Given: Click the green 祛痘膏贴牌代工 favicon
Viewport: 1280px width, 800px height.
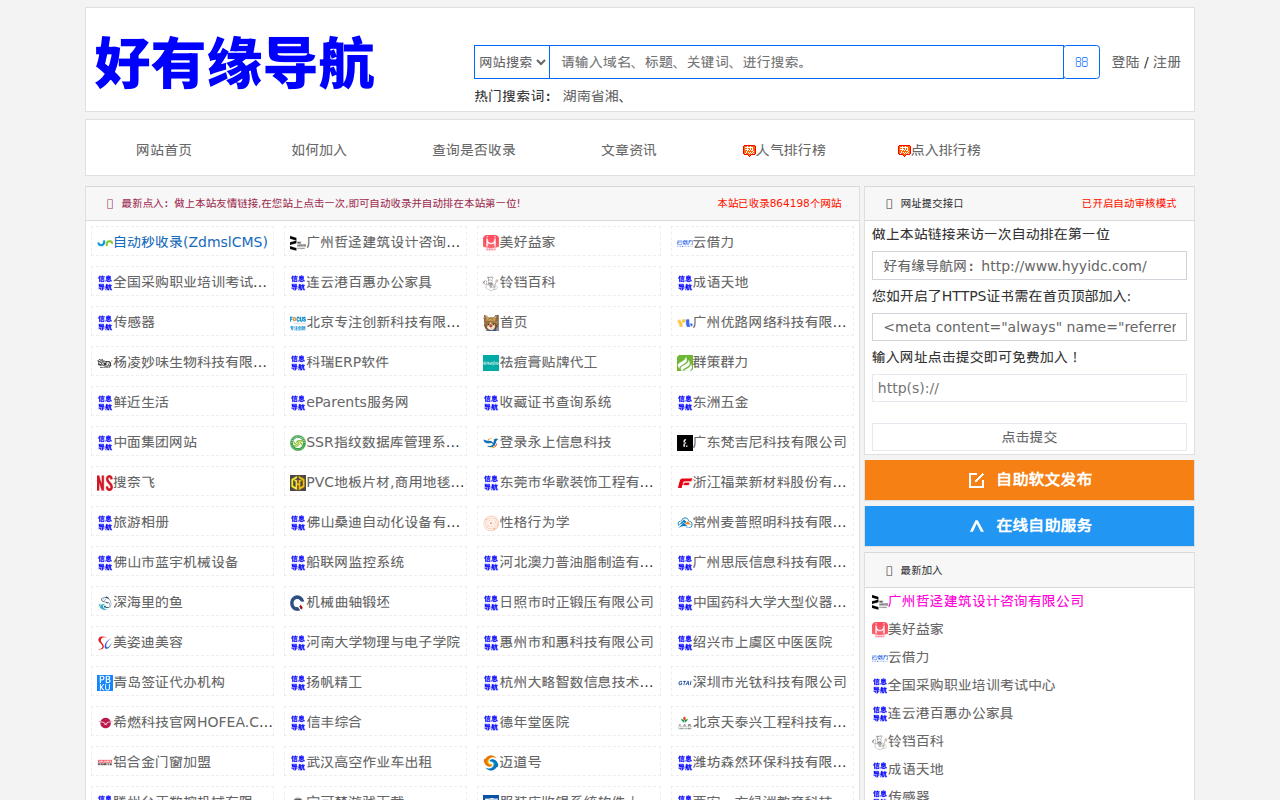Looking at the screenshot, I should coord(491,363).
